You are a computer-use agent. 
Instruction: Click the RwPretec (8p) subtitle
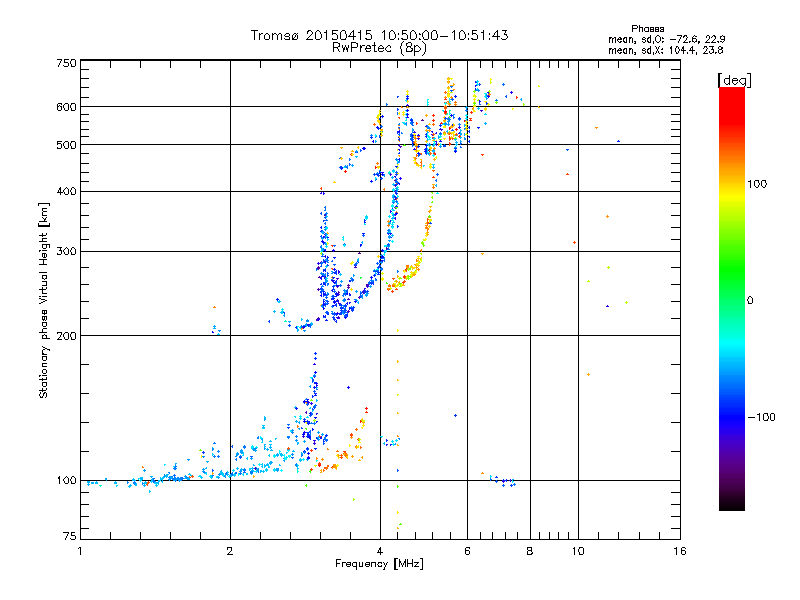379,48
